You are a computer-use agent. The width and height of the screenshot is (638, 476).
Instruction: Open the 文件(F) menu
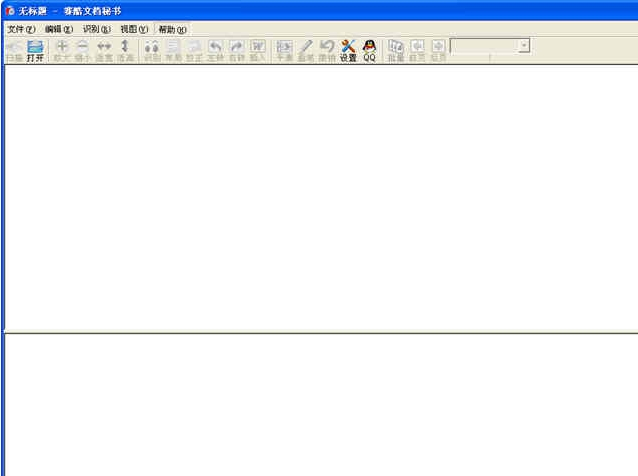click(x=22, y=29)
